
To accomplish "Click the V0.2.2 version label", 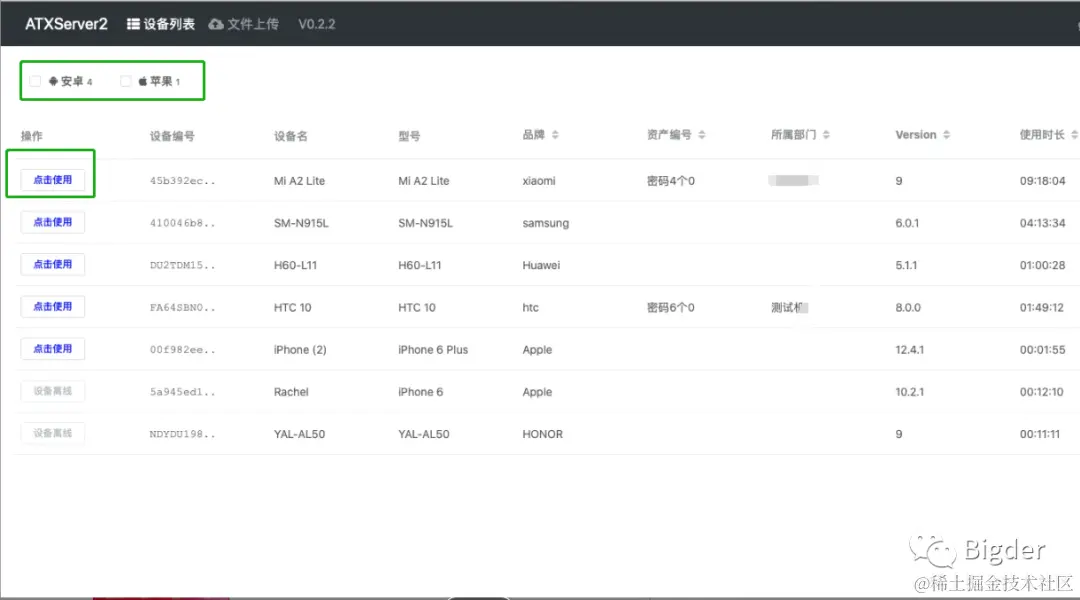I will 316,23.
